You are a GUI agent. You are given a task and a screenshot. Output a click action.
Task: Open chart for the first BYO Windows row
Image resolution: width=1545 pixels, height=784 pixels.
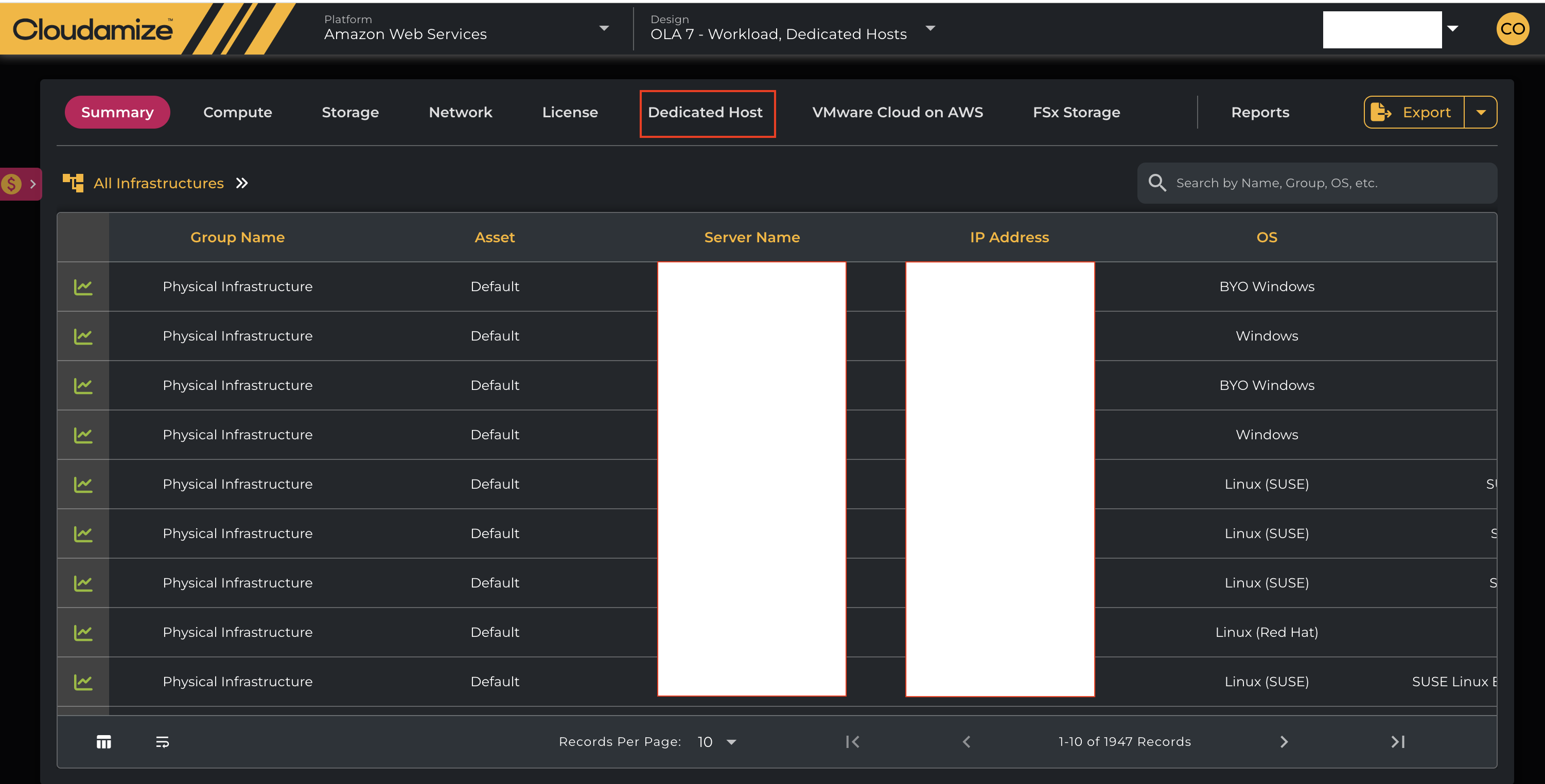[x=83, y=287]
